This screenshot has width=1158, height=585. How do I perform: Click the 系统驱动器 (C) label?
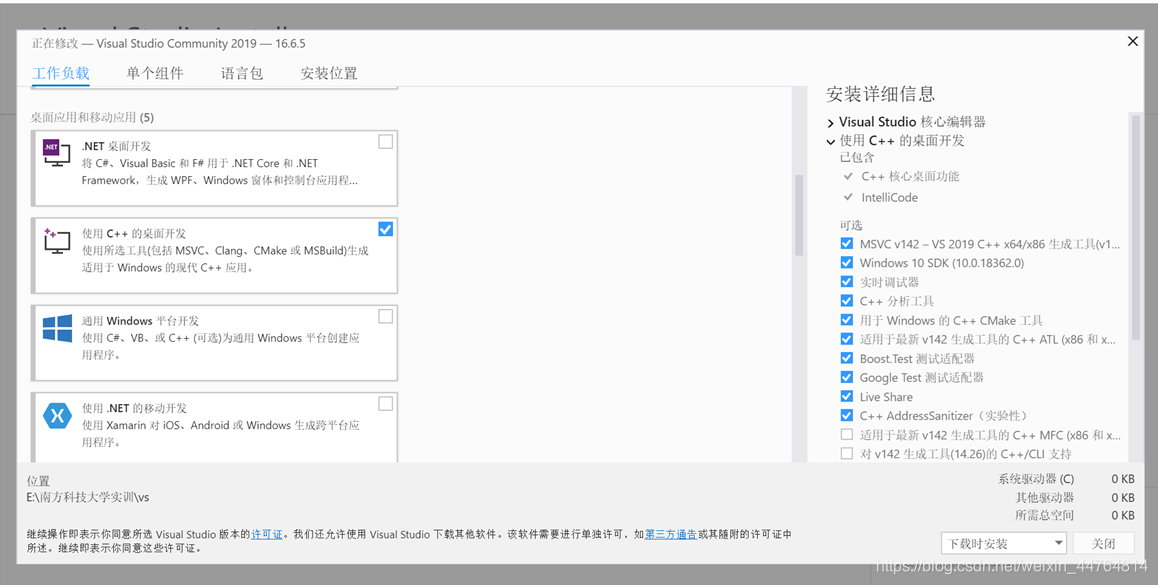[1036, 479]
